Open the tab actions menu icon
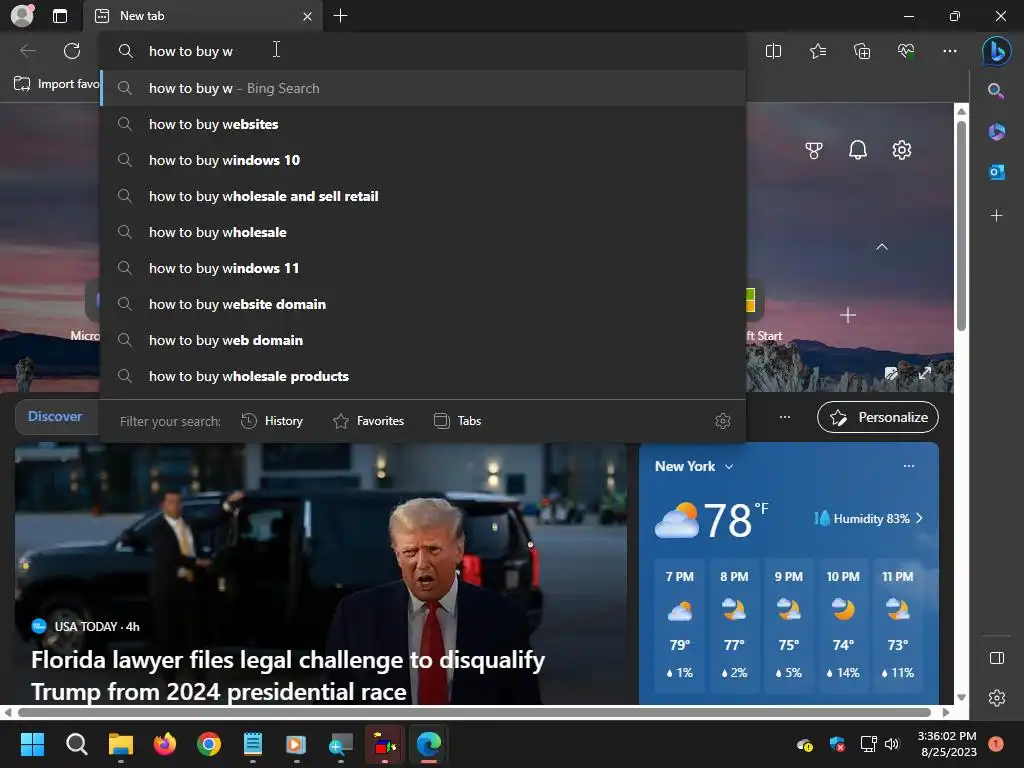 60,16
